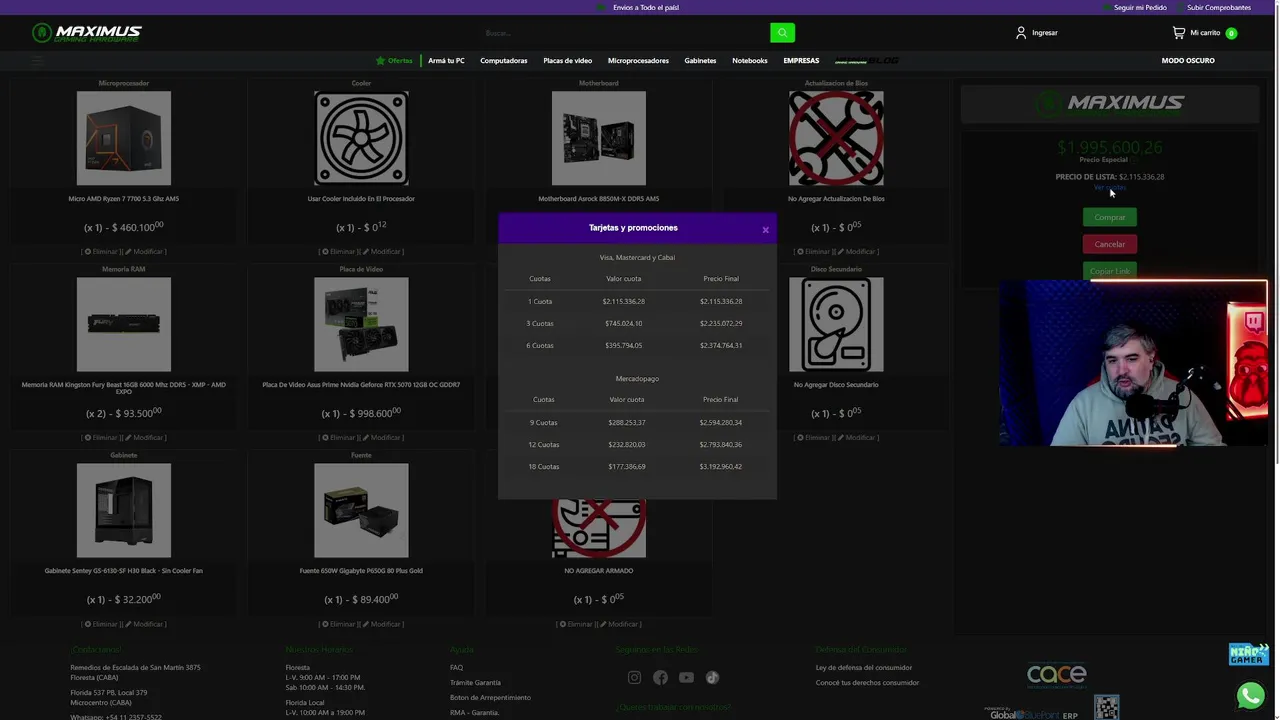Click the Copiar Link button
Viewport: 1280px width, 720px height.
tap(1110, 271)
